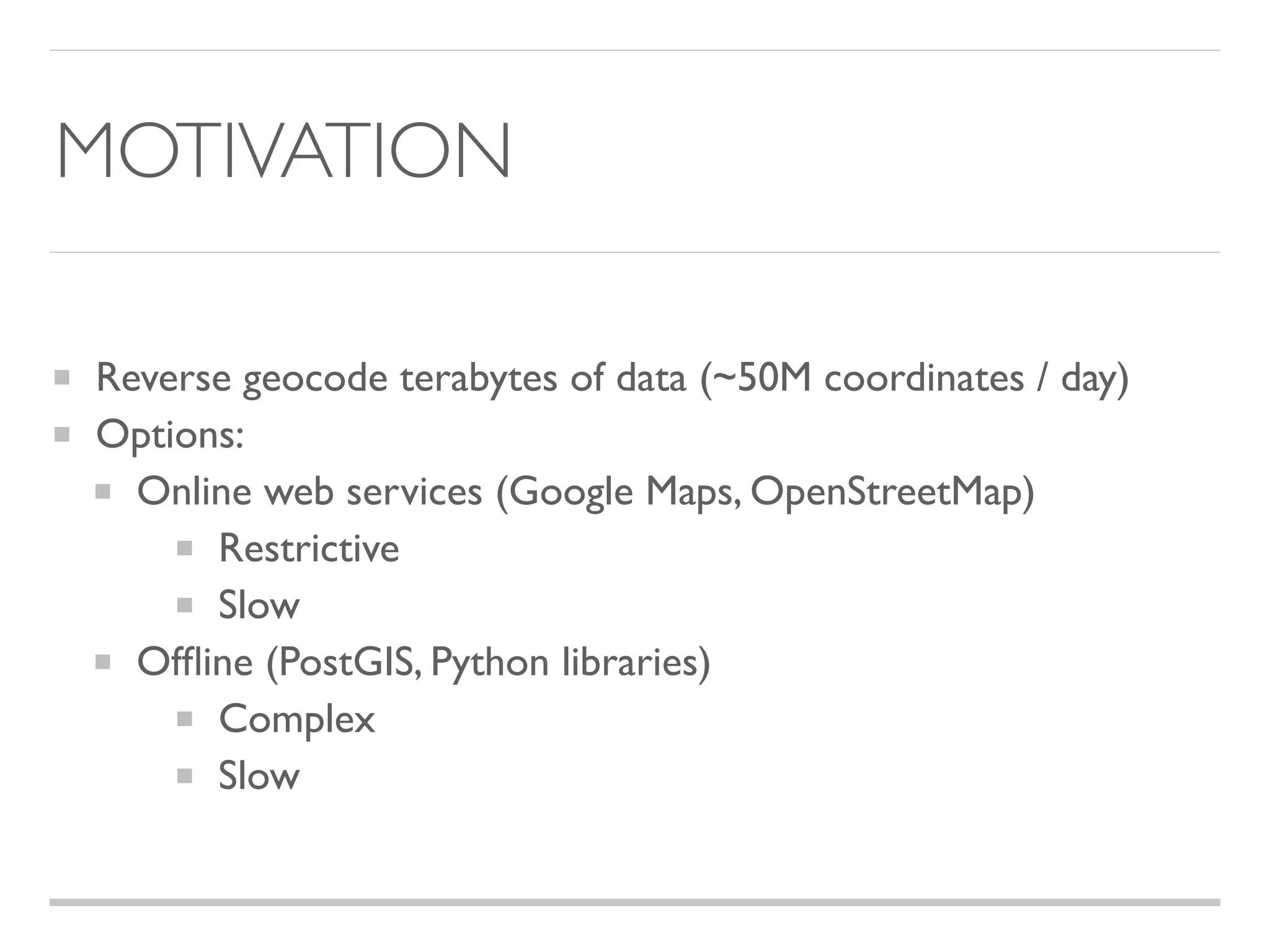Image resolution: width=1270 pixels, height=952 pixels.
Task: Click the word Complex
Action: 297,719
